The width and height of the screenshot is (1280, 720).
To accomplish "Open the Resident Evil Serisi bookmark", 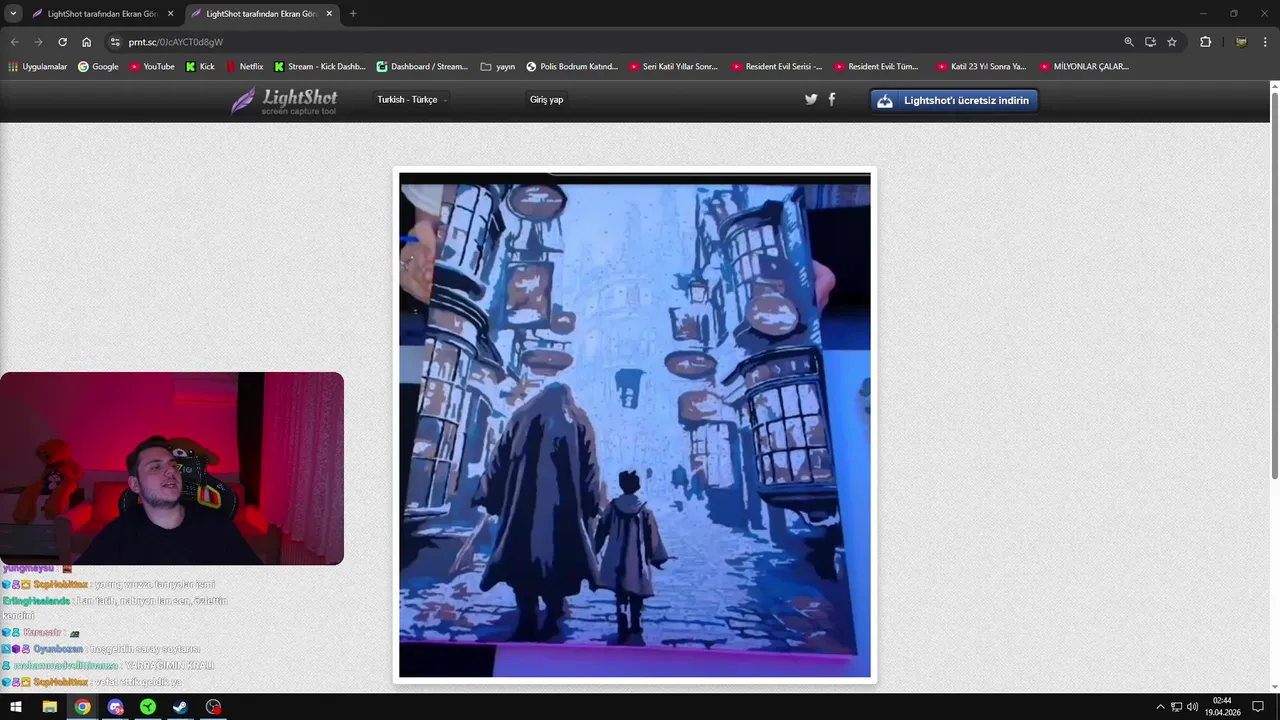I will 777,67.
